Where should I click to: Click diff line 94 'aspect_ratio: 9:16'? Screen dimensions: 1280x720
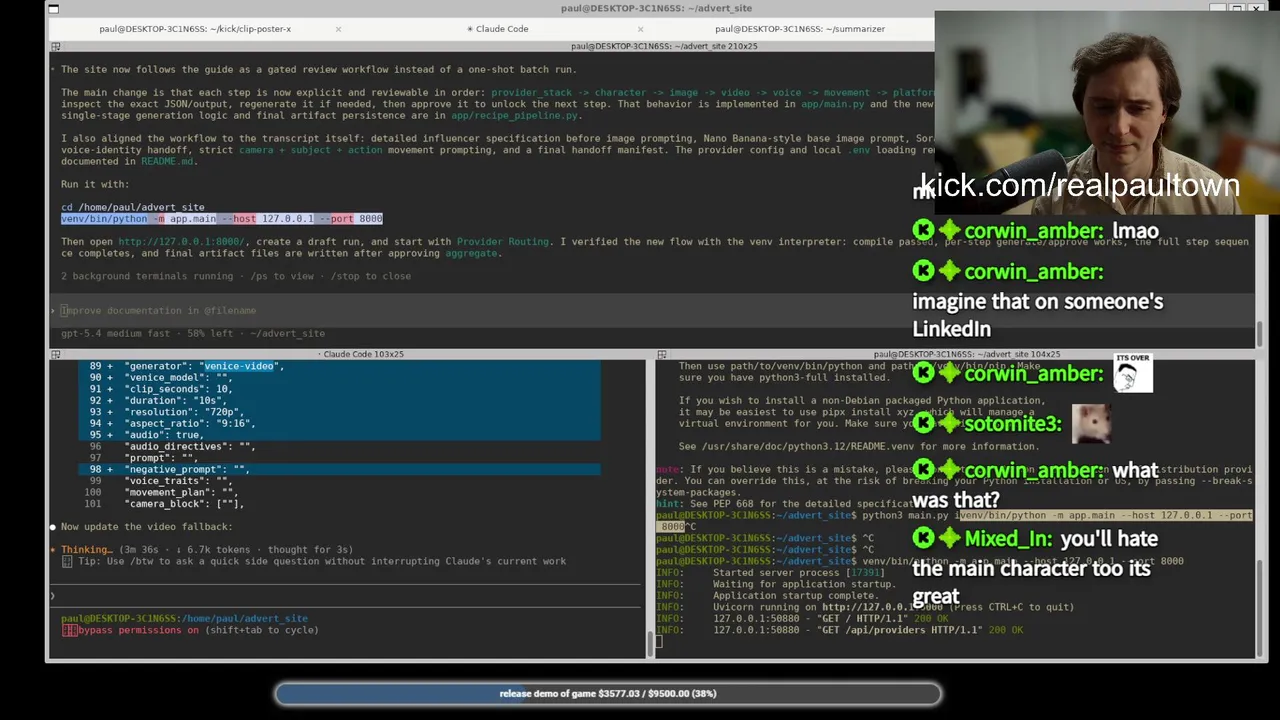point(340,424)
